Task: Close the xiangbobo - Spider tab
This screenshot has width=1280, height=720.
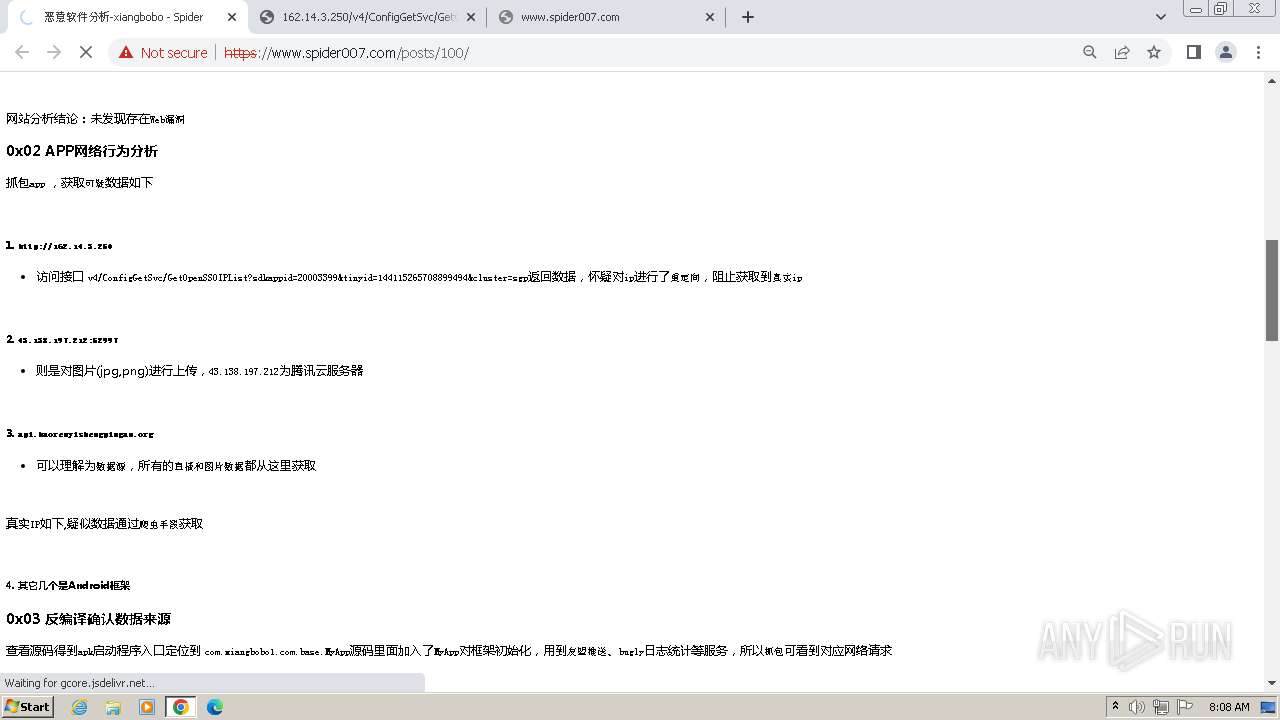Action: pos(231,17)
